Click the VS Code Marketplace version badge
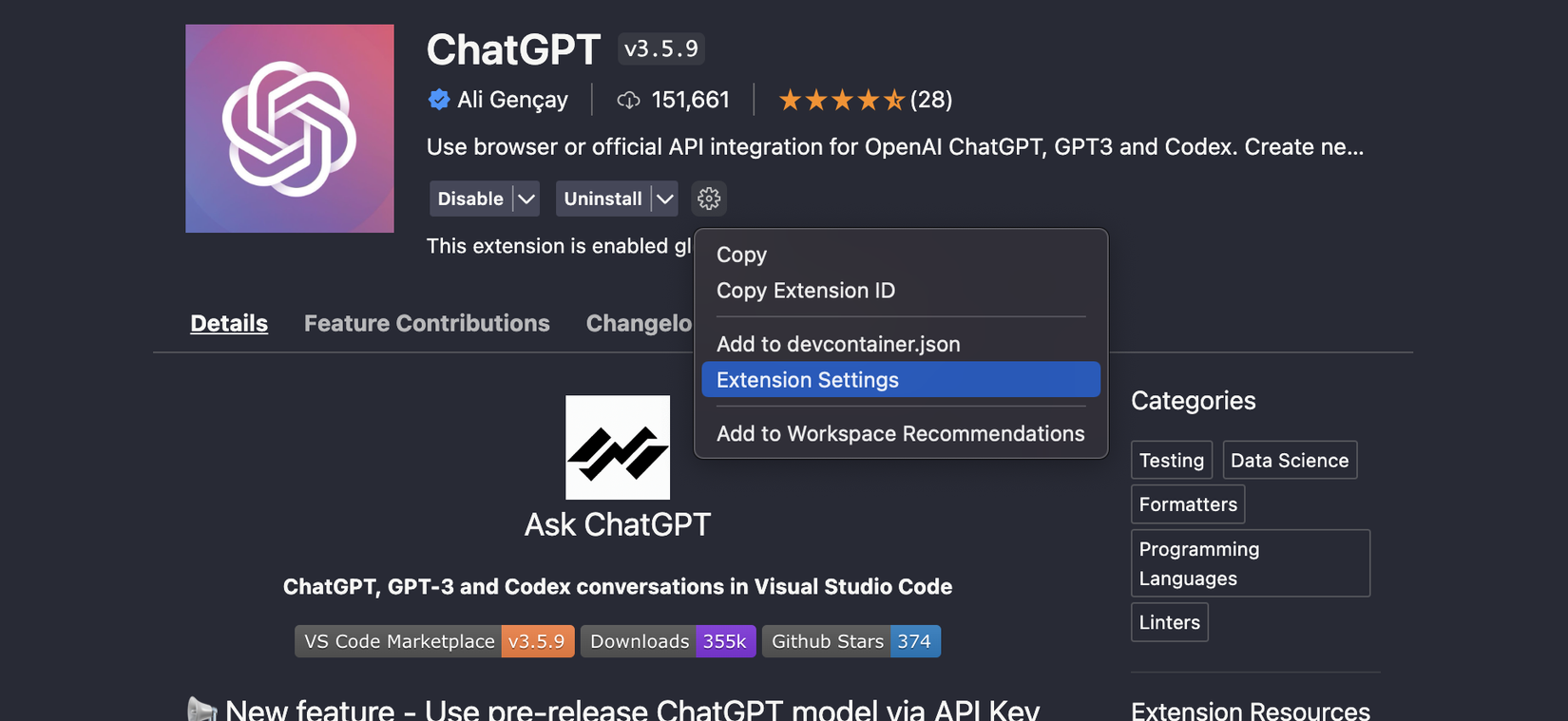The height and width of the screenshot is (721, 1568). coord(434,641)
